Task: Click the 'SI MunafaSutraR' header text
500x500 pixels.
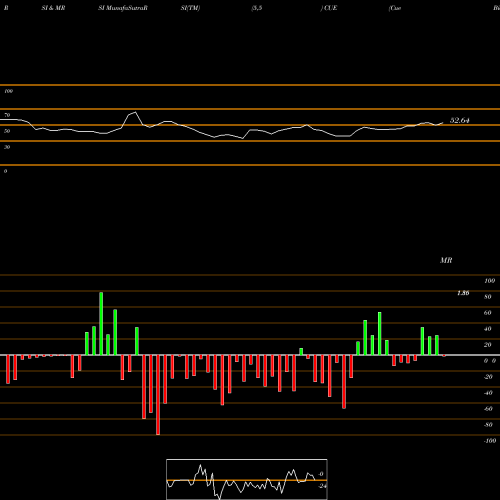Action: [x=123, y=8]
